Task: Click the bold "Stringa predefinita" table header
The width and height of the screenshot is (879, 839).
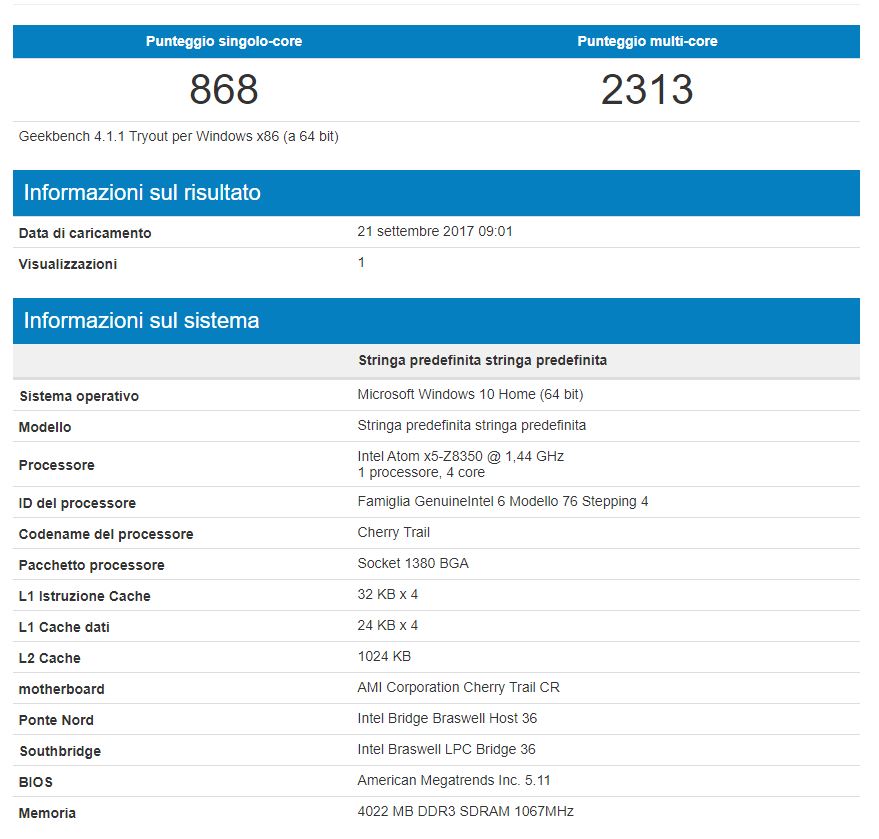Action: 483,360
